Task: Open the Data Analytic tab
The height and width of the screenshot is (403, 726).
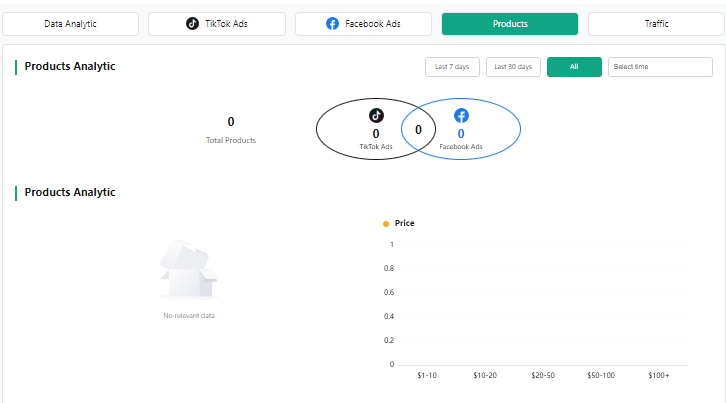Action: click(70, 24)
